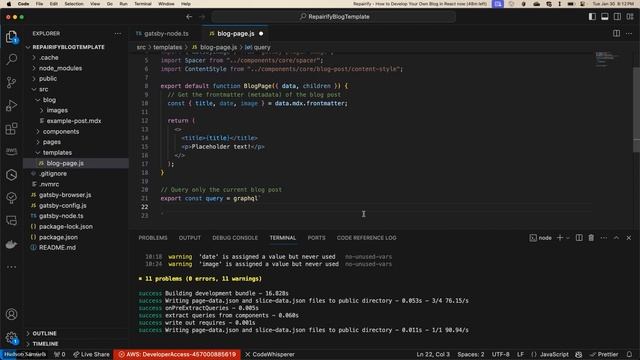Screen dimensions: 640x360
Task: Open editor More Actions ellipsis
Action: pos(629,33)
